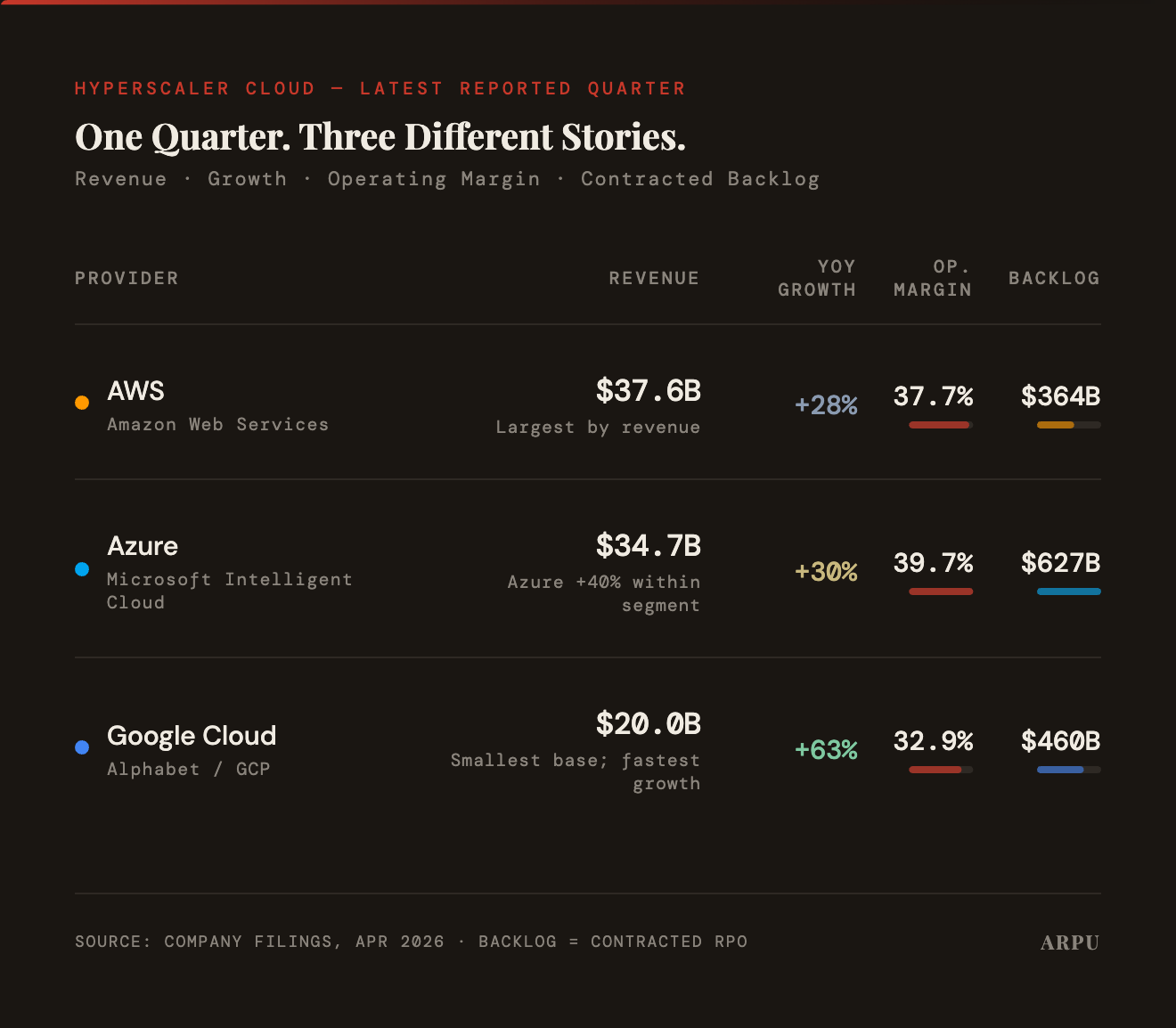Click the headline One Quarter. Three Different Stories.

[380, 137]
